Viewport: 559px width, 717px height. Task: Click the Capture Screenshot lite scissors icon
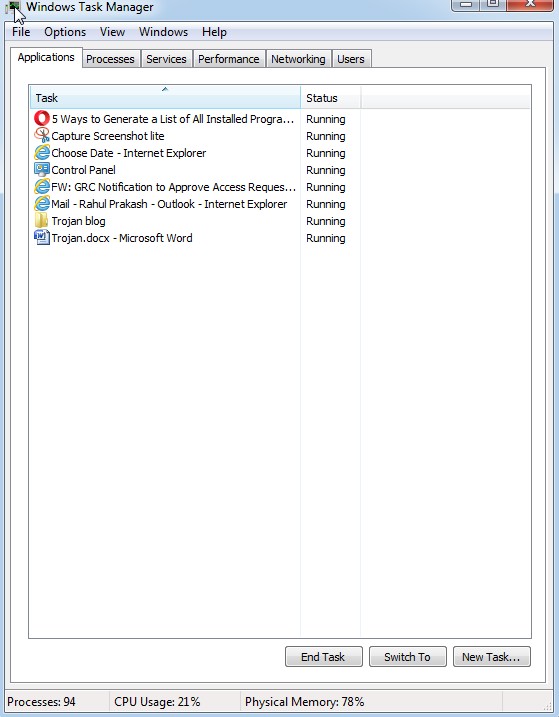coord(42,136)
